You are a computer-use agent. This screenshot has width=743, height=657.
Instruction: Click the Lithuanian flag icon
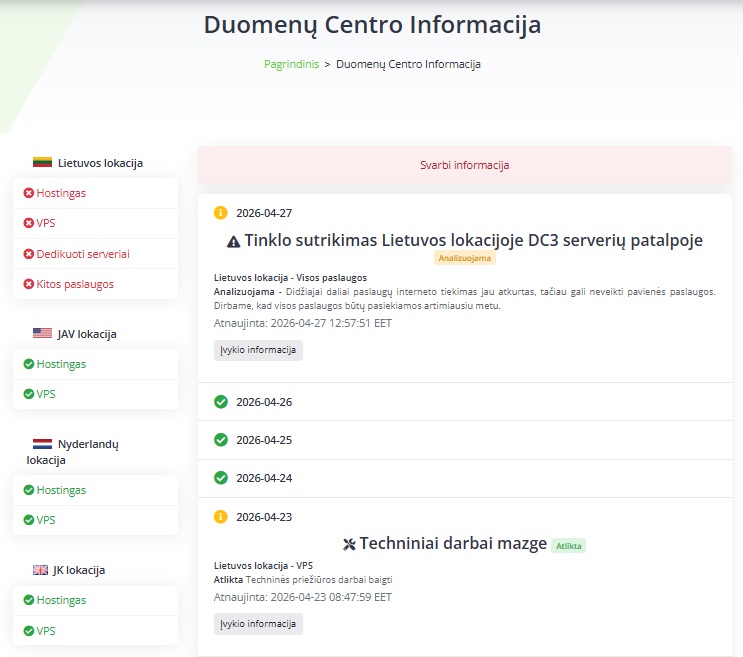tap(42, 163)
